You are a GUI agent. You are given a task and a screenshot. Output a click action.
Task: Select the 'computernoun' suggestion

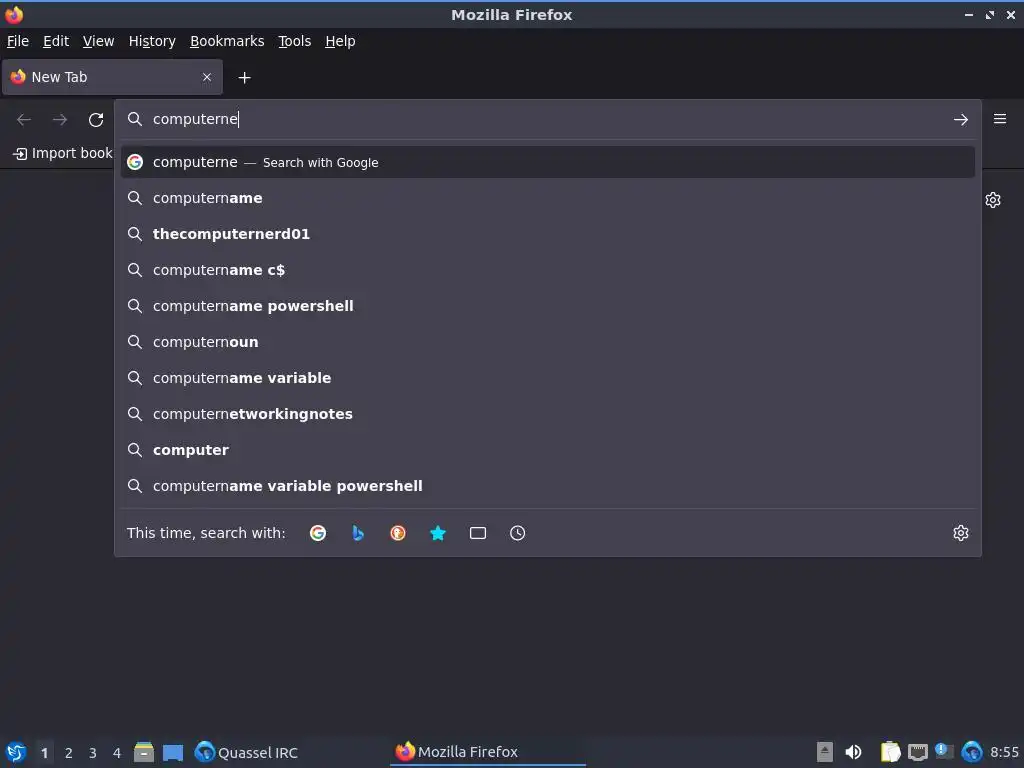point(547,342)
